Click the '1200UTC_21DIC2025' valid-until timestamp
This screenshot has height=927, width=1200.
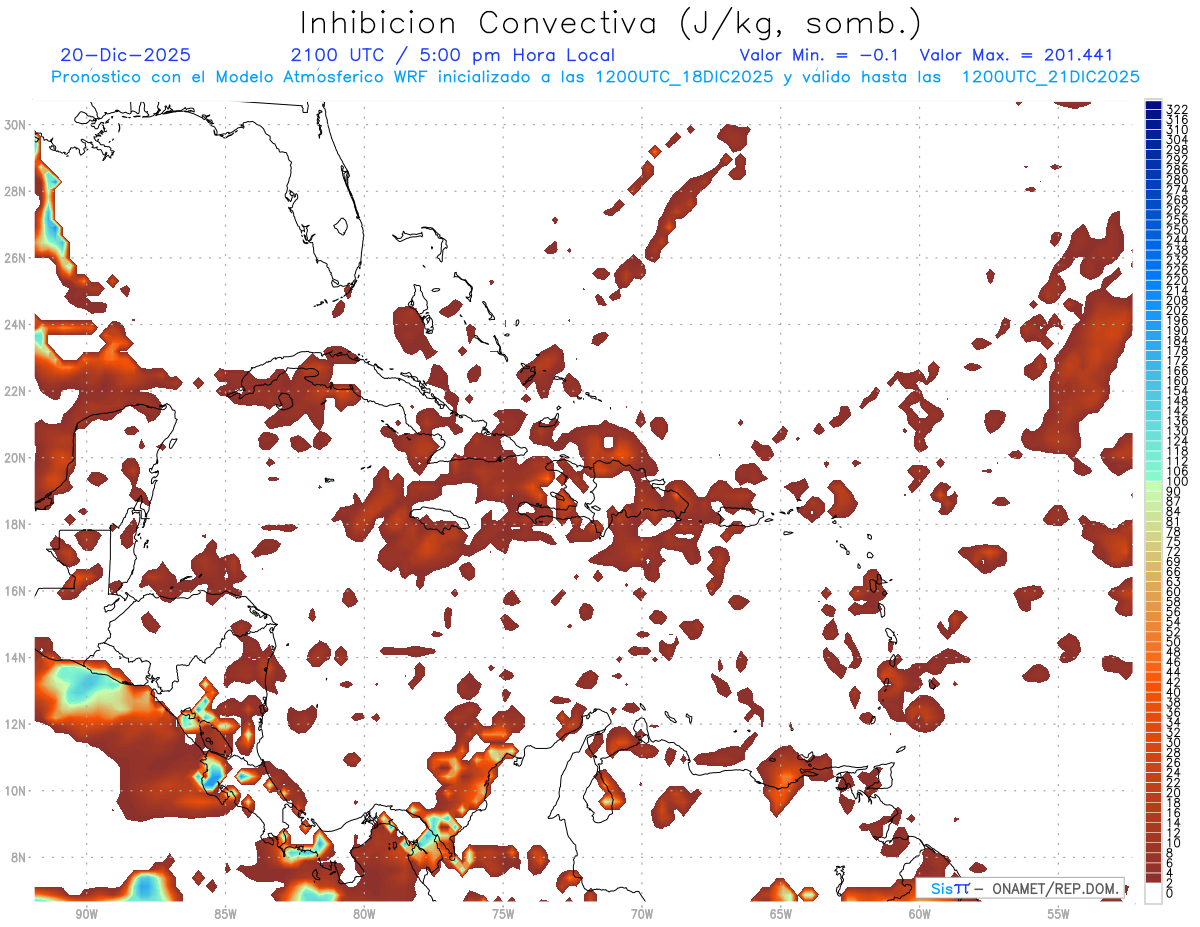(1050, 77)
